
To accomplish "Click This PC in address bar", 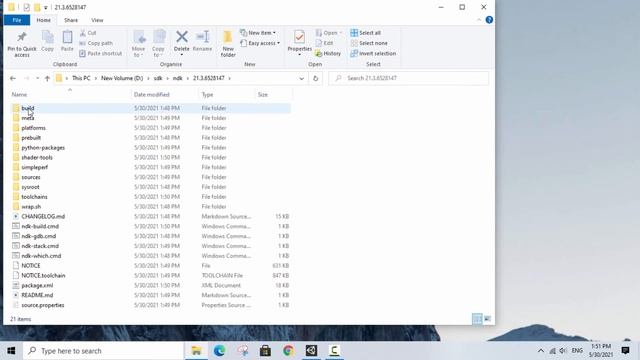I will click(x=81, y=78).
